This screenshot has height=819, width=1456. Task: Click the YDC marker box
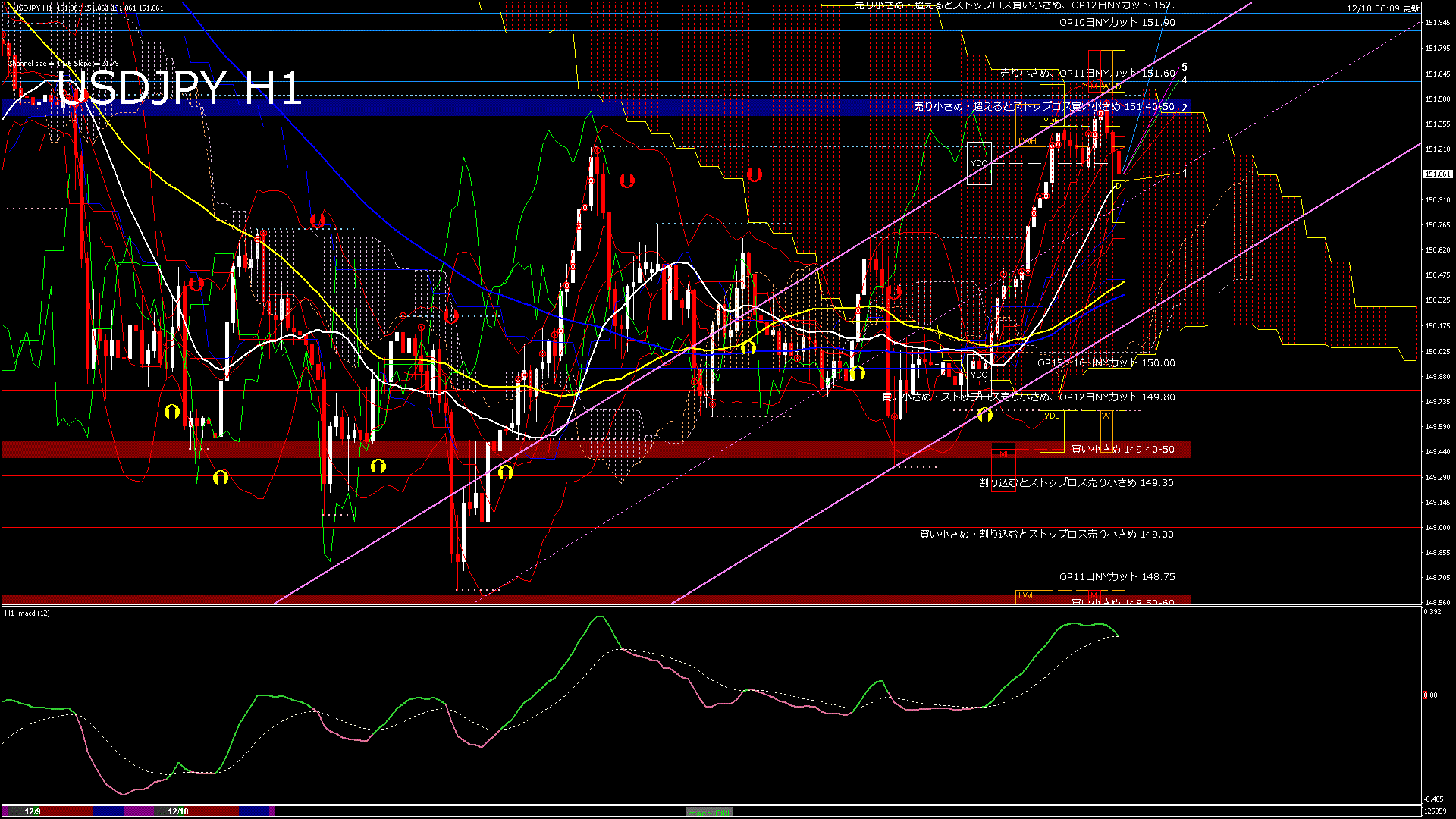(979, 163)
